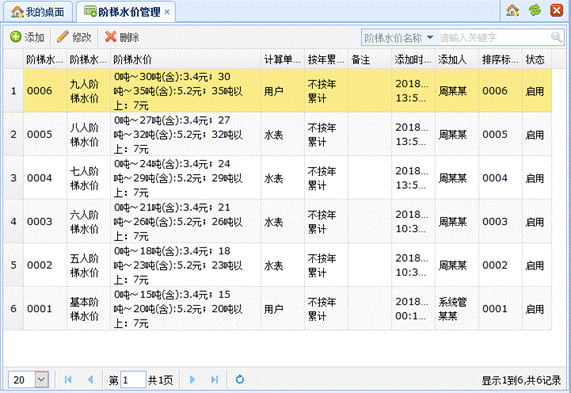Select row with code 0005
571x393 pixels.
tap(277, 134)
